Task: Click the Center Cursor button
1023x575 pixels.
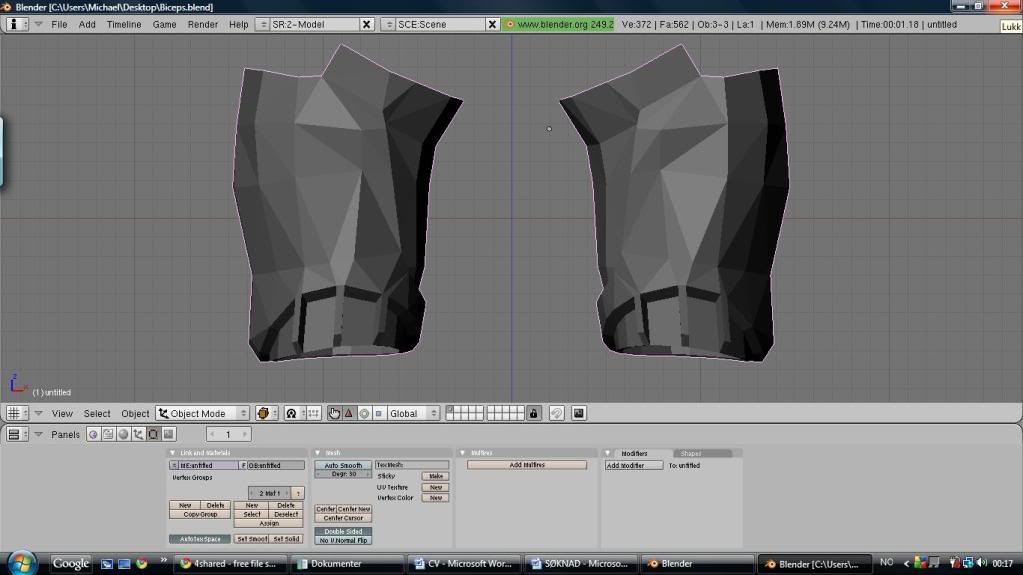Action: tap(343, 518)
